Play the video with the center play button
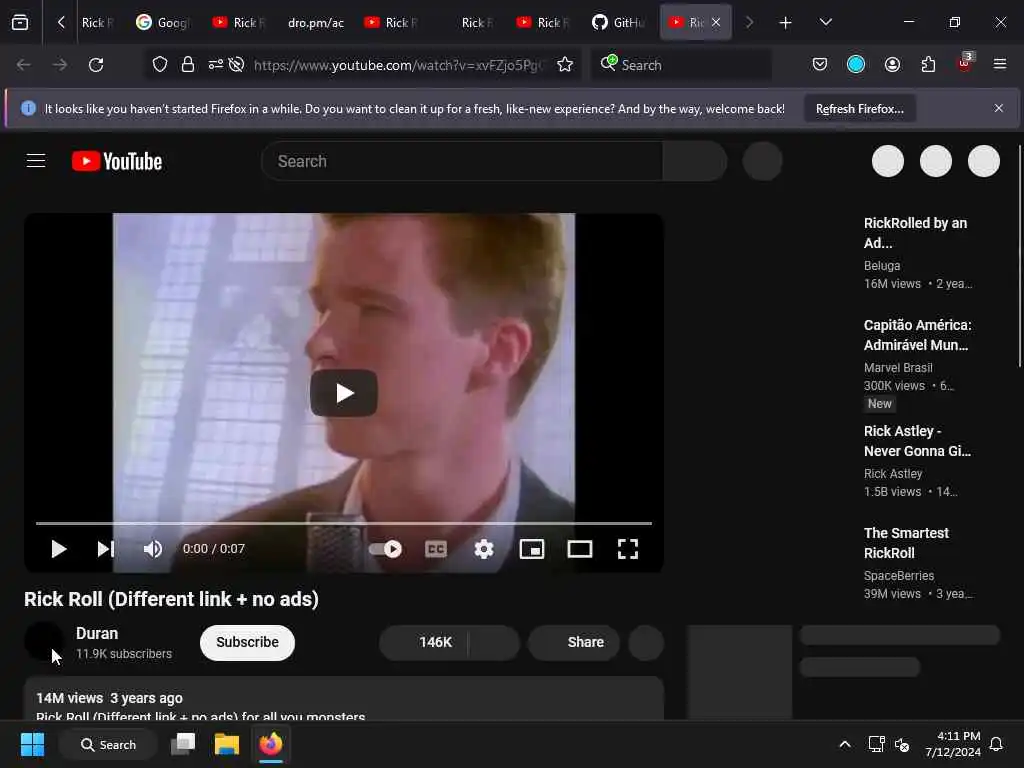The height and width of the screenshot is (768, 1024). (344, 392)
